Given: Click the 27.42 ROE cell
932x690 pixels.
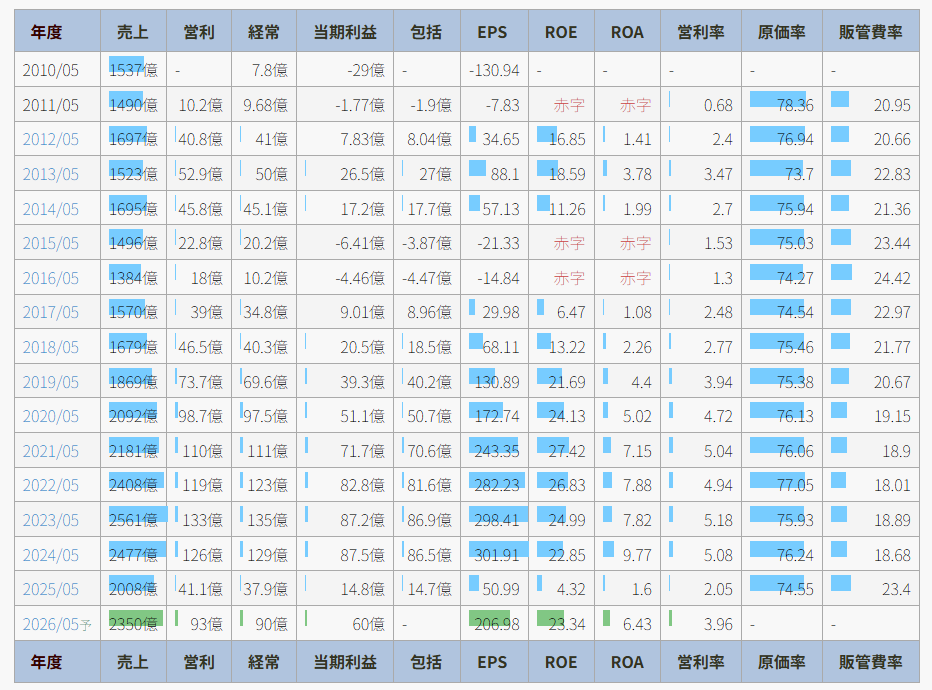Looking at the screenshot, I should point(561,451).
